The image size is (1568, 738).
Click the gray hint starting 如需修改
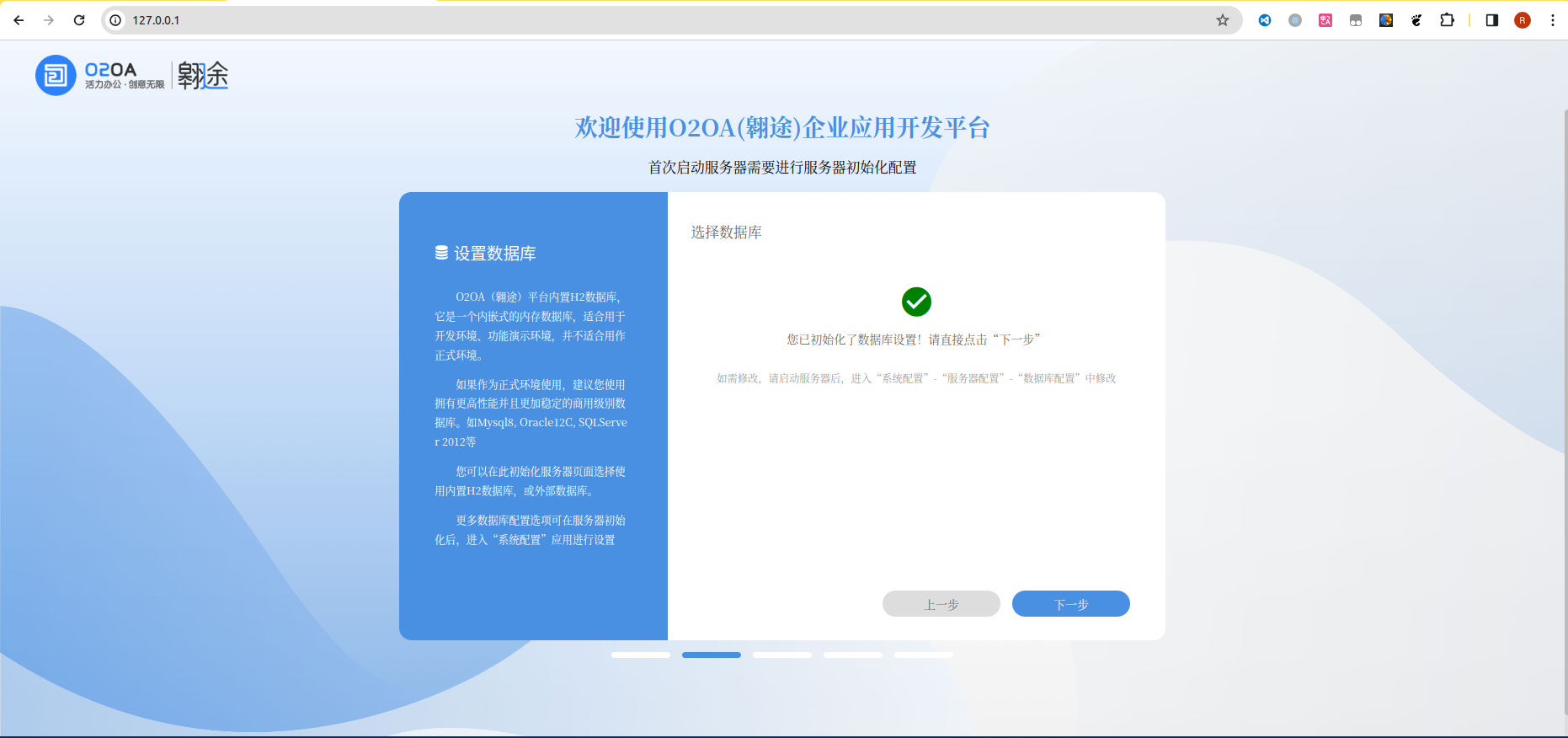[916, 378]
